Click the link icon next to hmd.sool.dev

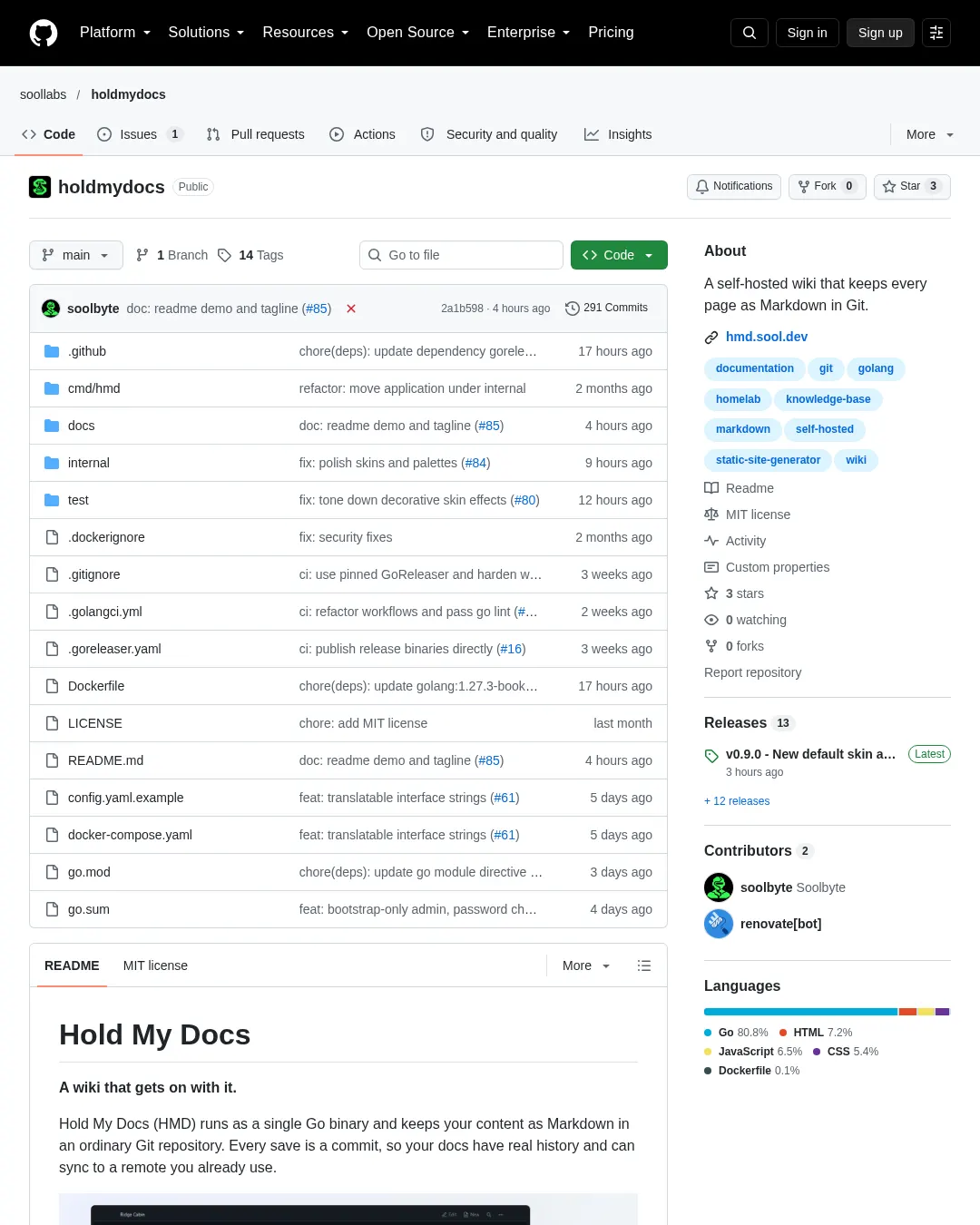point(711,338)
